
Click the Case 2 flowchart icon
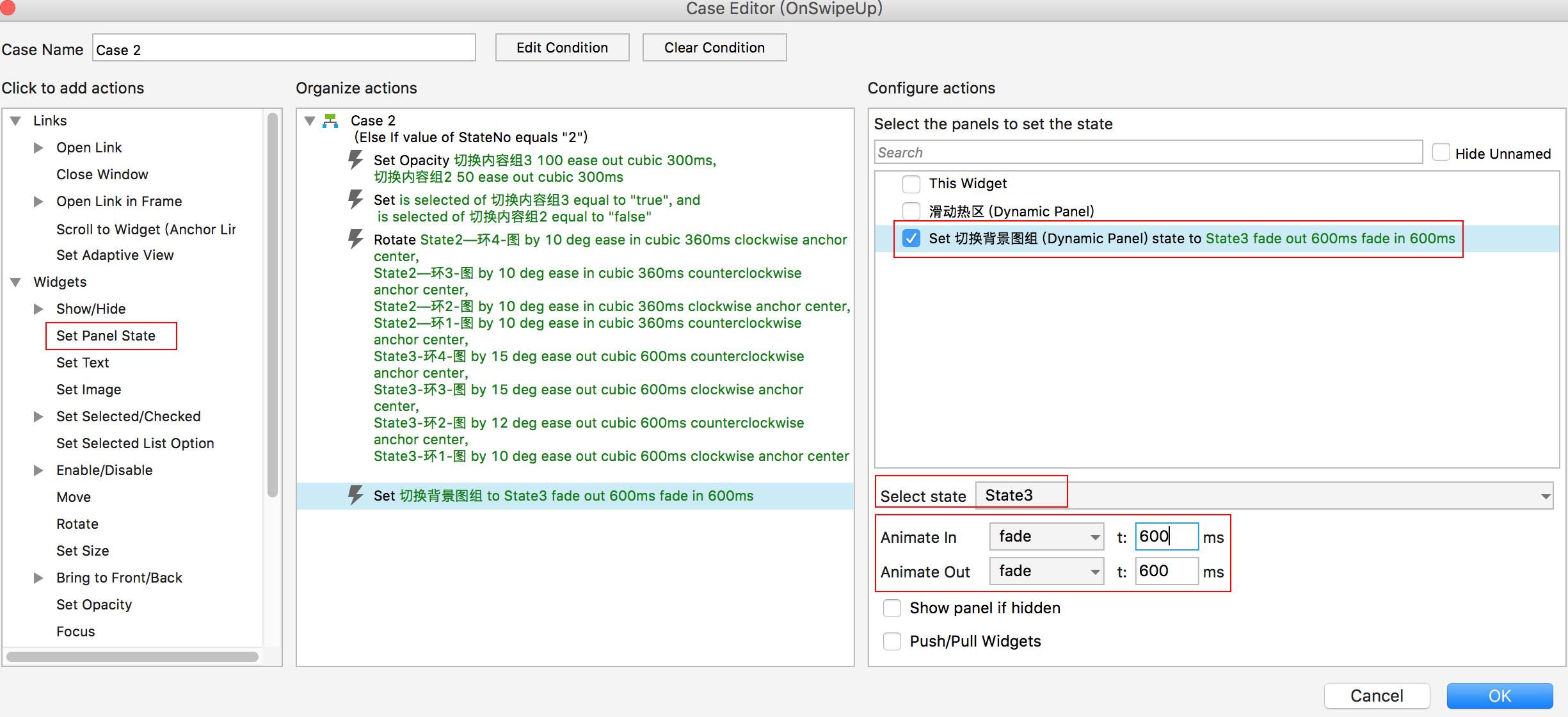pos(330,120)
